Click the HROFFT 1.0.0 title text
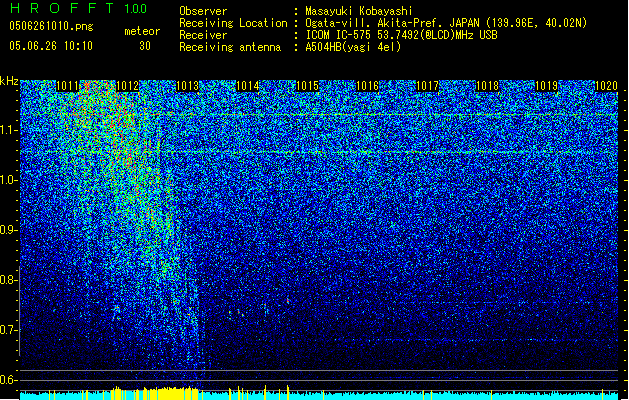 79,8
